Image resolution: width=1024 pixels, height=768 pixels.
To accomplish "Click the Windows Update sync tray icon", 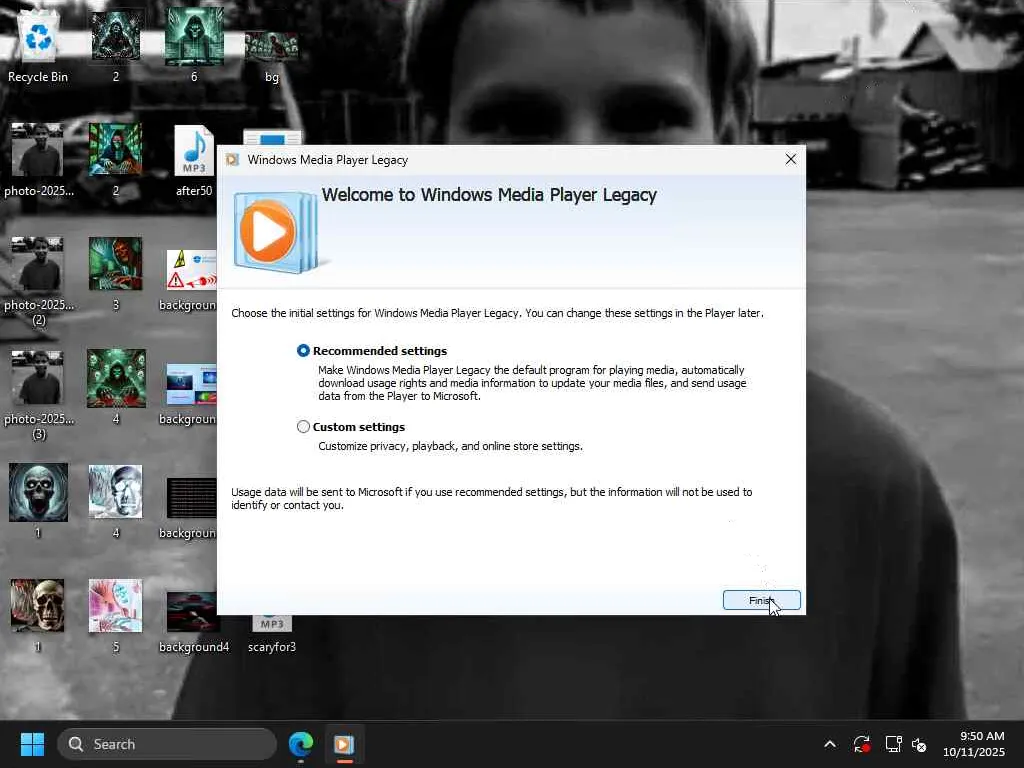I will coord(861,744).
